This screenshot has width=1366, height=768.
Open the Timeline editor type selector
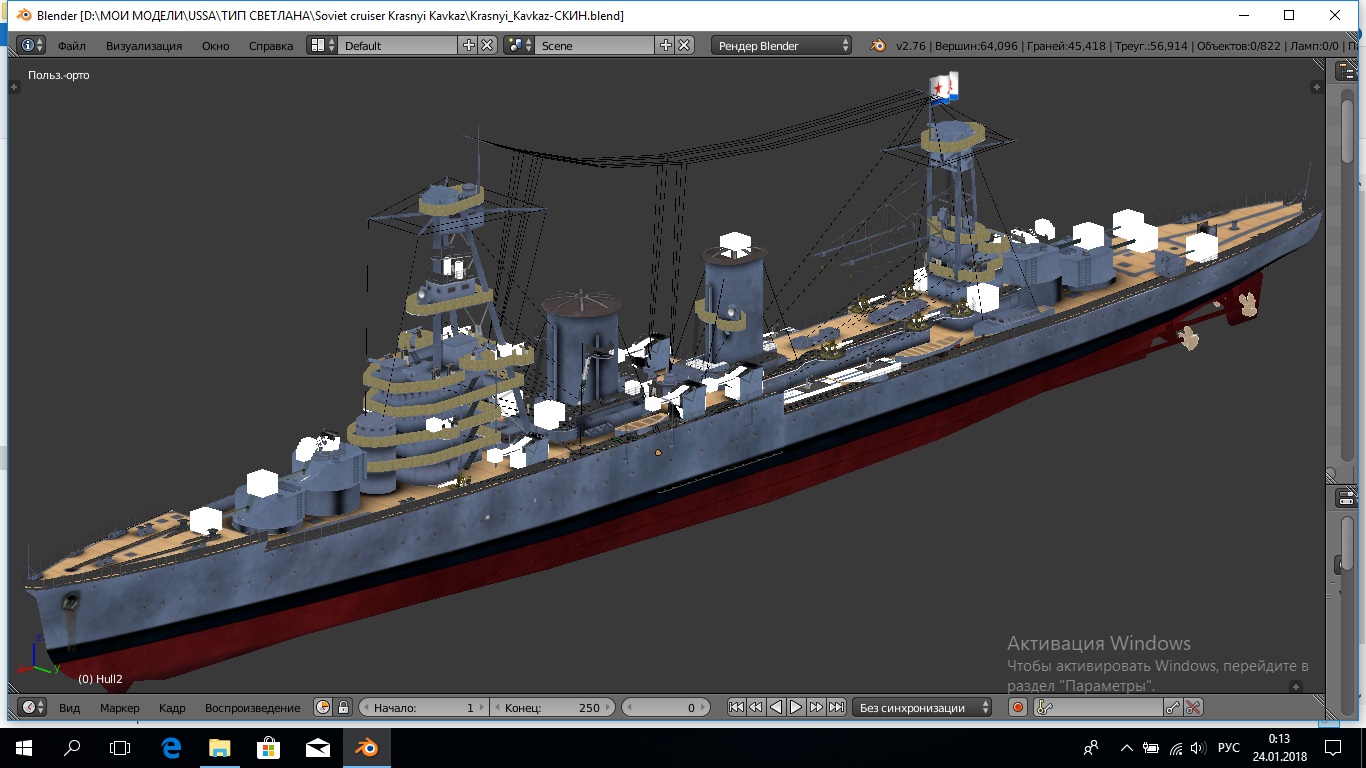(32, 707)
